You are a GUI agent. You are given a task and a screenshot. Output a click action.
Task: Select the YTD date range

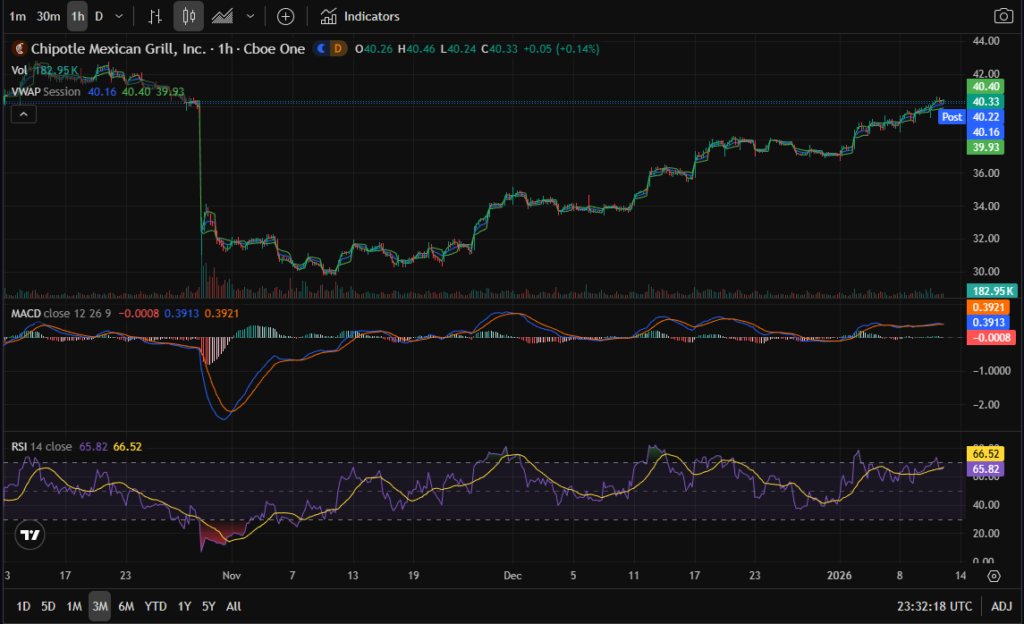tap(155, 606)
